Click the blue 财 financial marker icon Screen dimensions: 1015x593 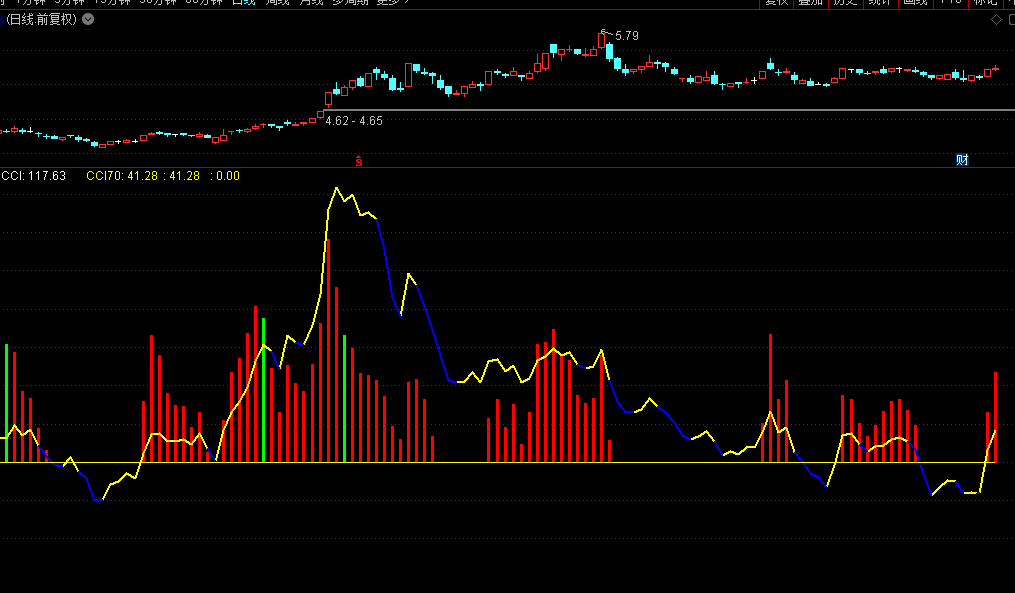(x=962, y=160)
